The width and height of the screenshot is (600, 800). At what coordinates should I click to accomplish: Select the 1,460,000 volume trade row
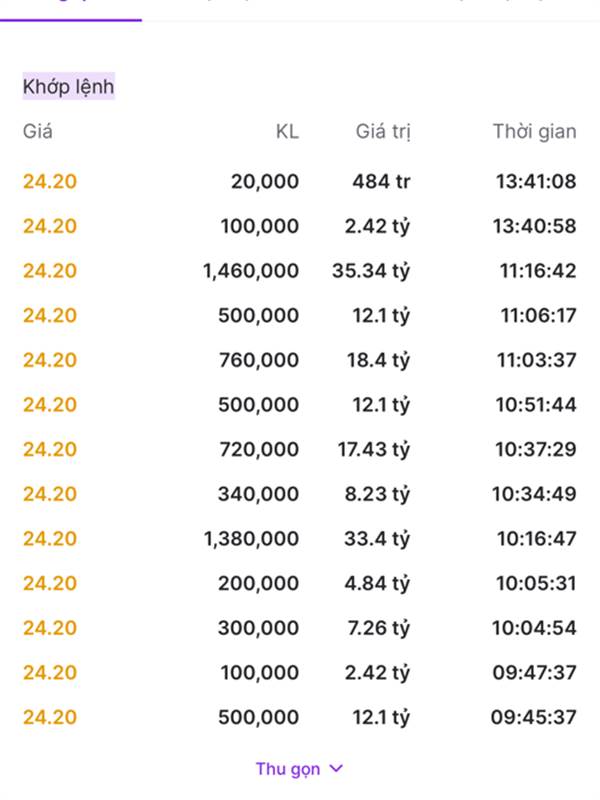(299, 270)
